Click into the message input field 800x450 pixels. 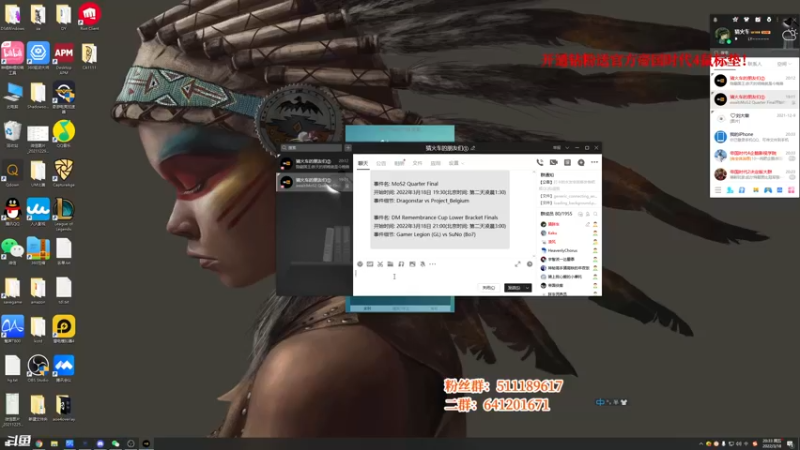click(443, 276)
